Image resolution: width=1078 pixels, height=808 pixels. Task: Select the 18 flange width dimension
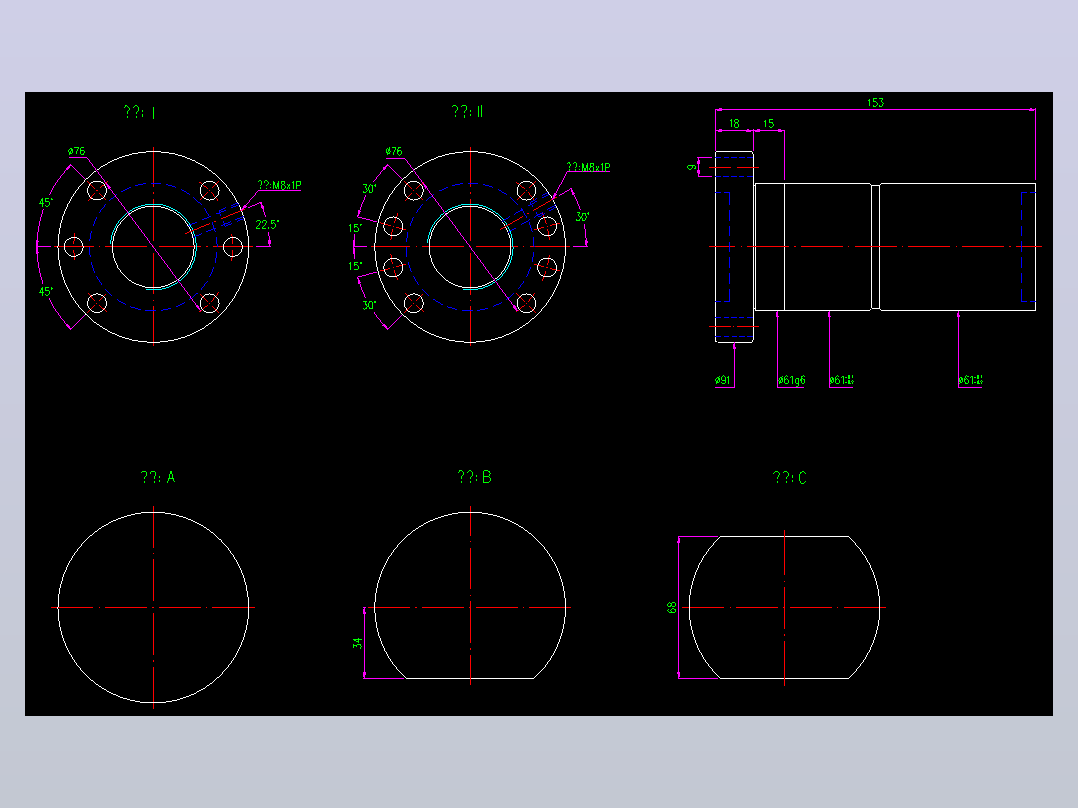(x=734, y=123)
